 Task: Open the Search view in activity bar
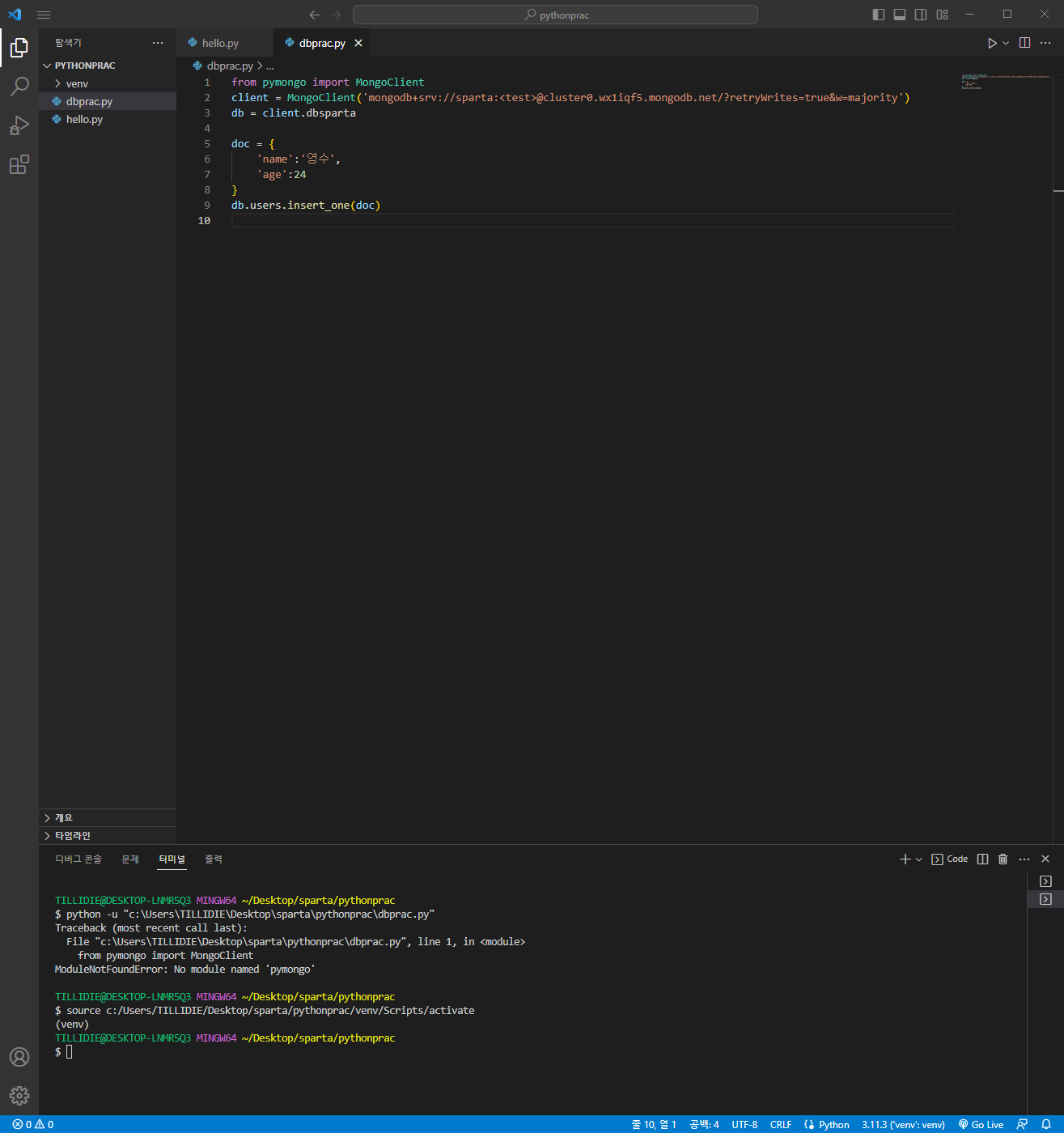tap(19, 87)
